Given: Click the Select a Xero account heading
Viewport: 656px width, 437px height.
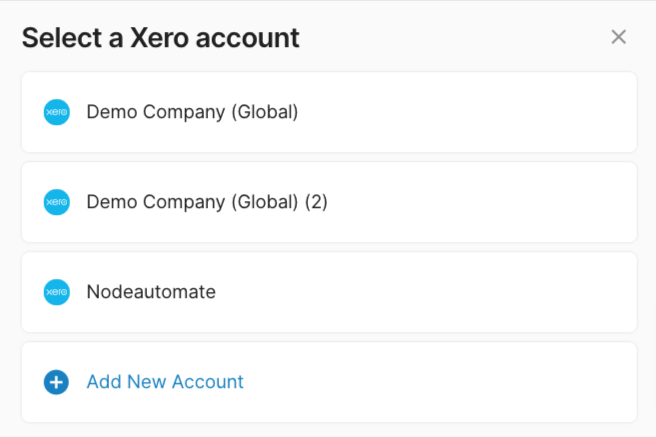Looking at the screenshot, I should tap(160, 38).
